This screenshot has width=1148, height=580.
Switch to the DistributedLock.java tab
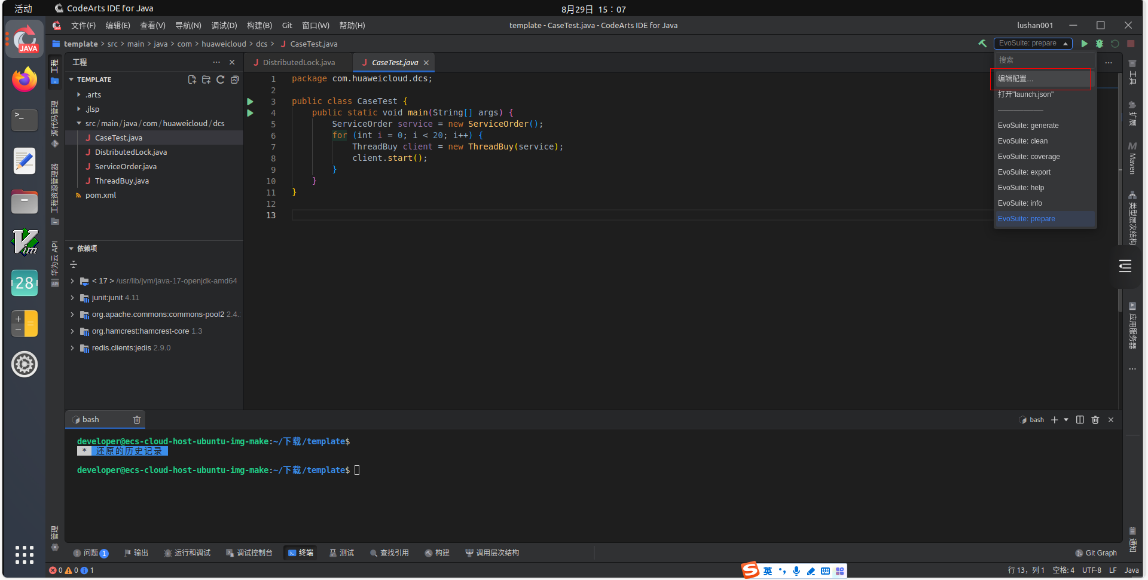298,62
